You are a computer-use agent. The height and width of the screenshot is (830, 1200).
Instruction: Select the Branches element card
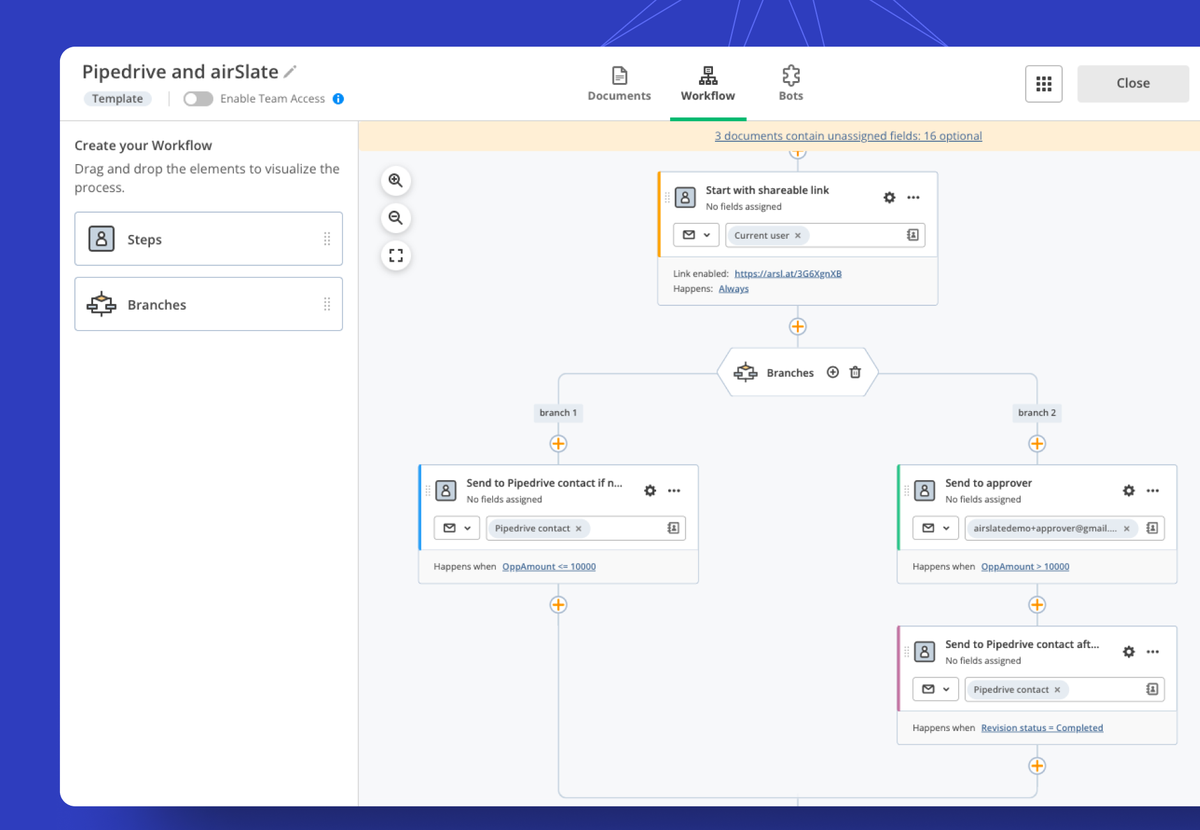(209, 304)
